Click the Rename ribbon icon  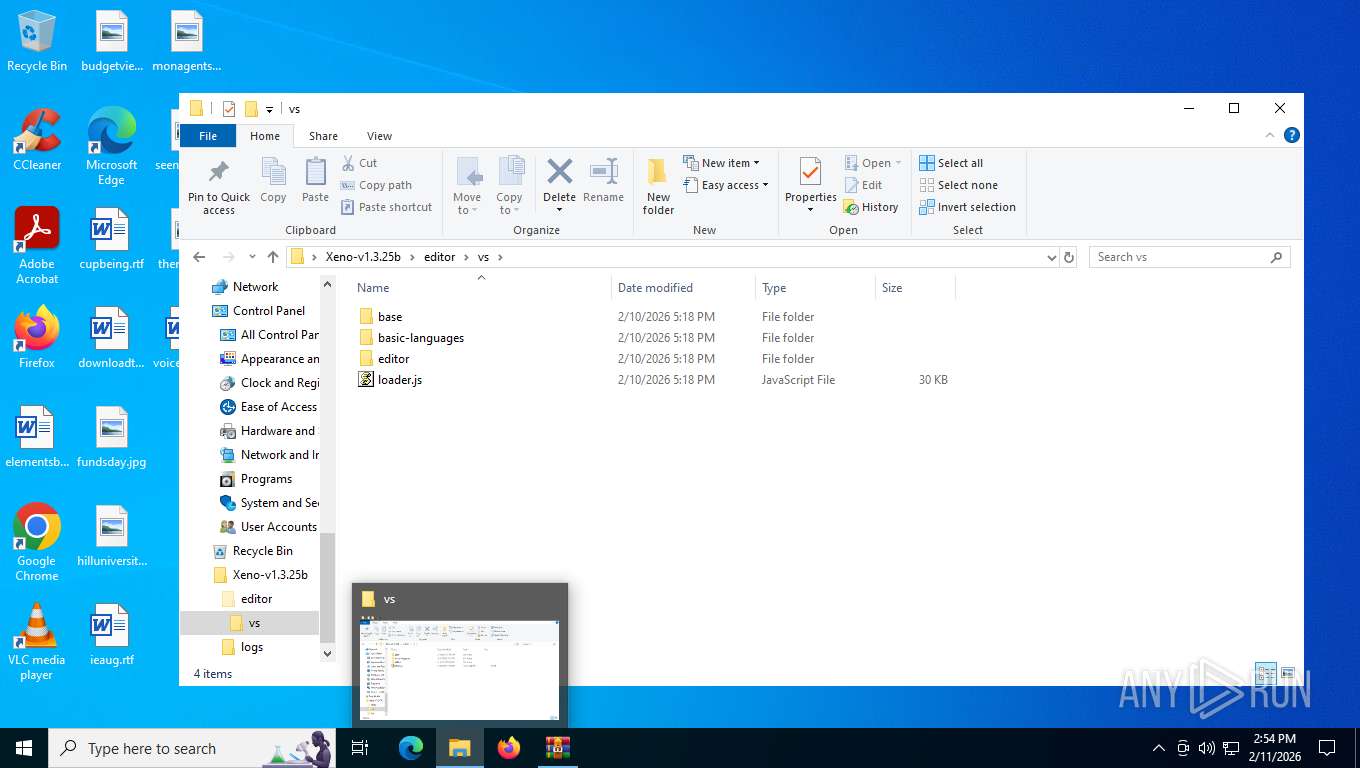(603, 180)
